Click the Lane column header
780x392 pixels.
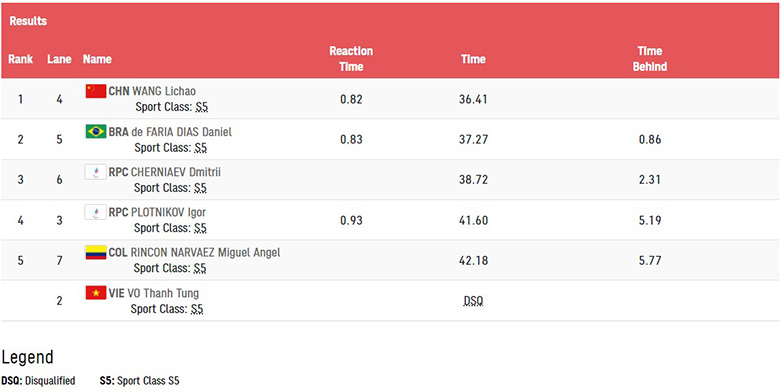click(x=59, y=59)
